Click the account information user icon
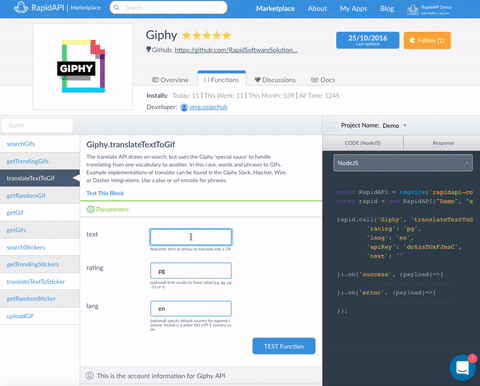Viewport: 480px width, 386px height. (x=90, y=376)
